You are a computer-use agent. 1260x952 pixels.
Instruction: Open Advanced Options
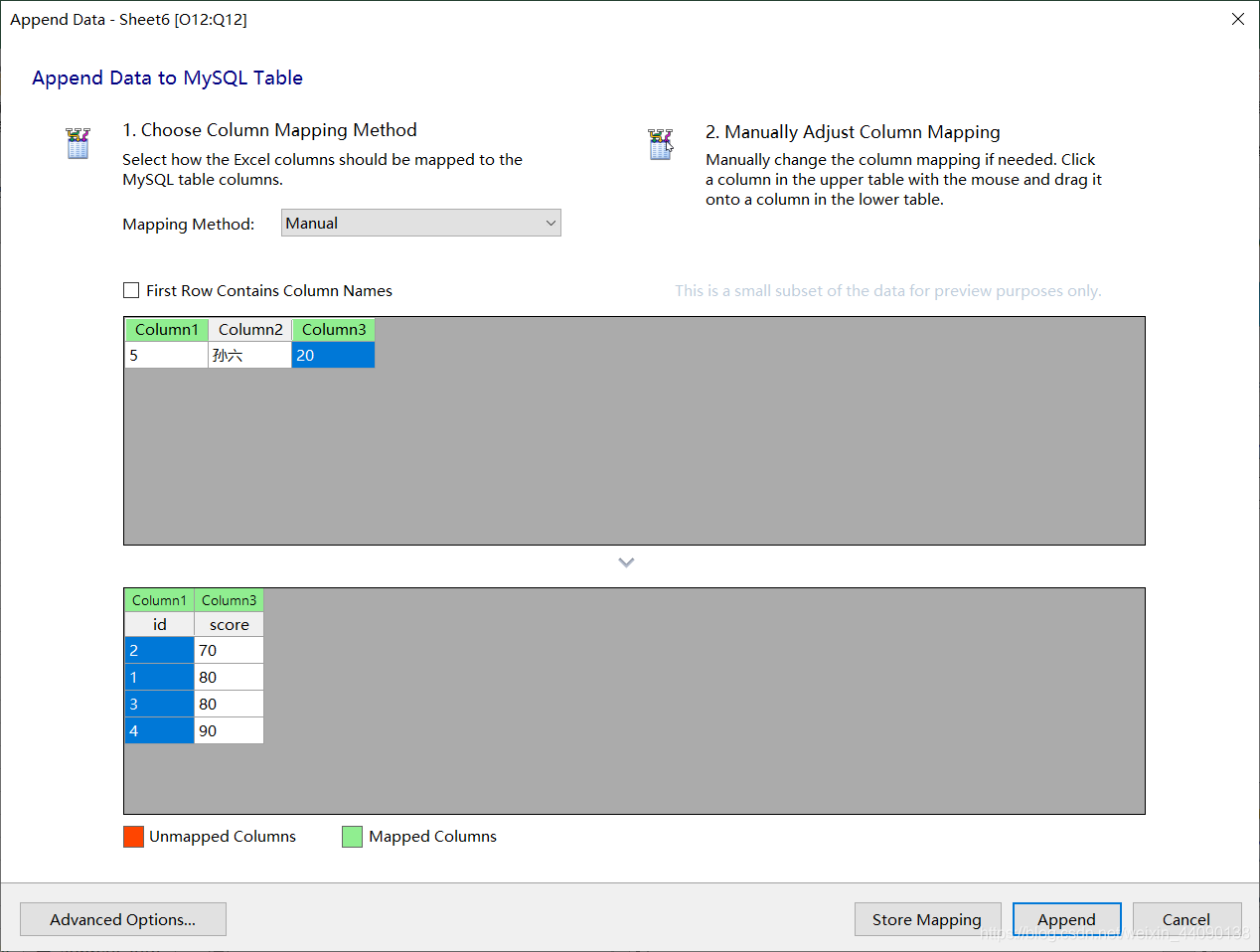click(x=123, y=919)
